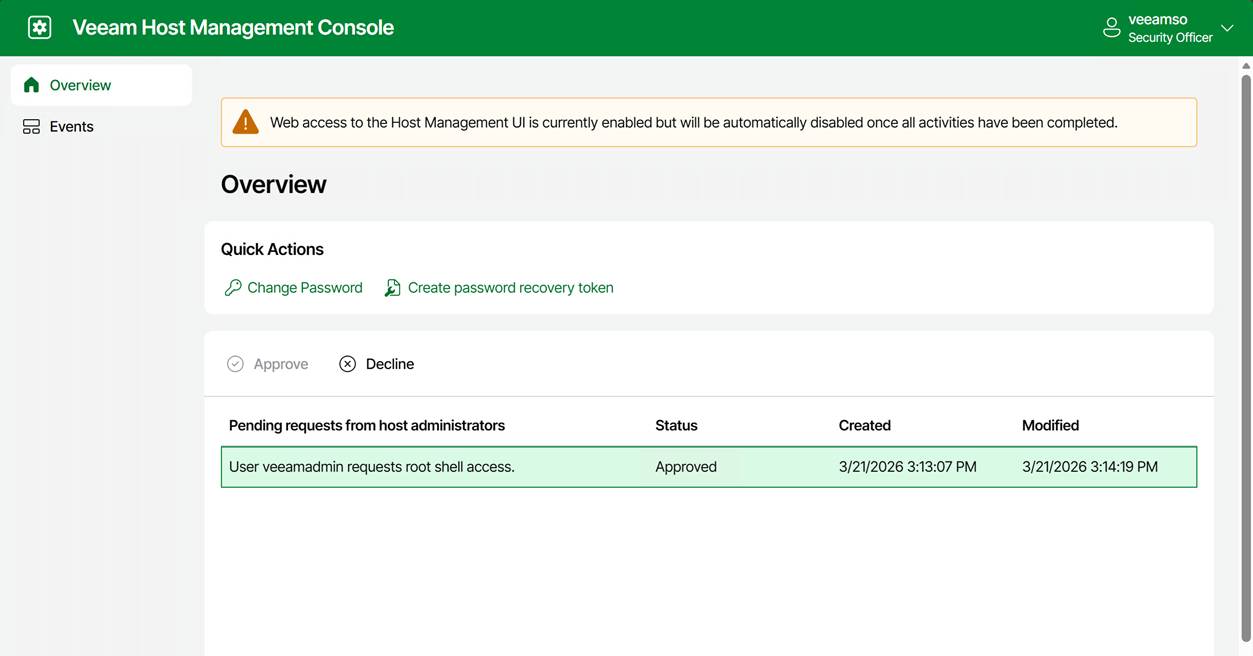
Task: Expand the veeamso account dropdown chevron
Action: pos(1227,28)
